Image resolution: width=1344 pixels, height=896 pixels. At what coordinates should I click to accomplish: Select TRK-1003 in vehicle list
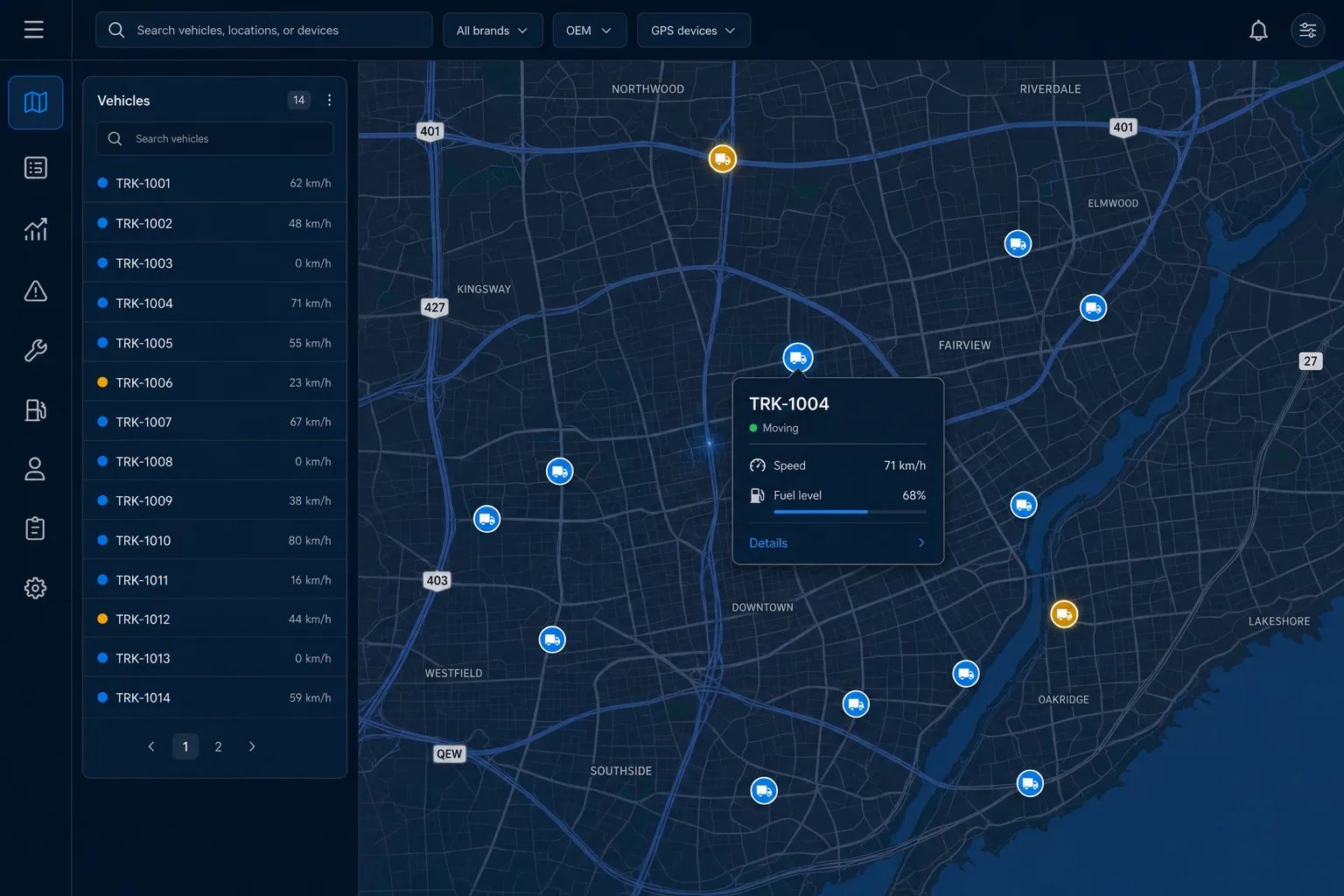(x=214, y=262)
